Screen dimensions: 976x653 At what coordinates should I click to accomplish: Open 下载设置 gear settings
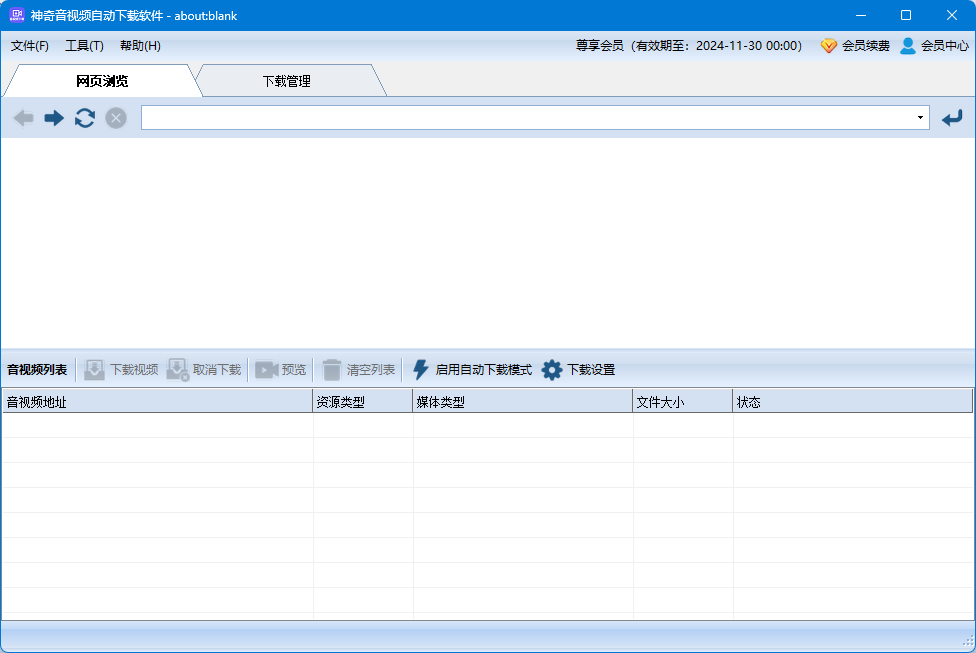(552, 369)
